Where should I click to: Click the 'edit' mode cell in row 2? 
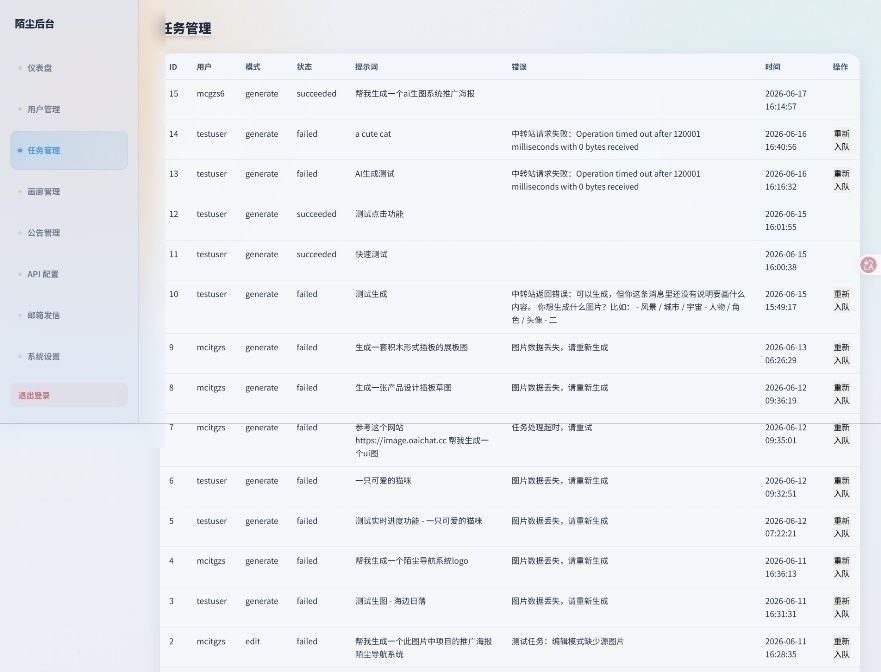(252, 641)
